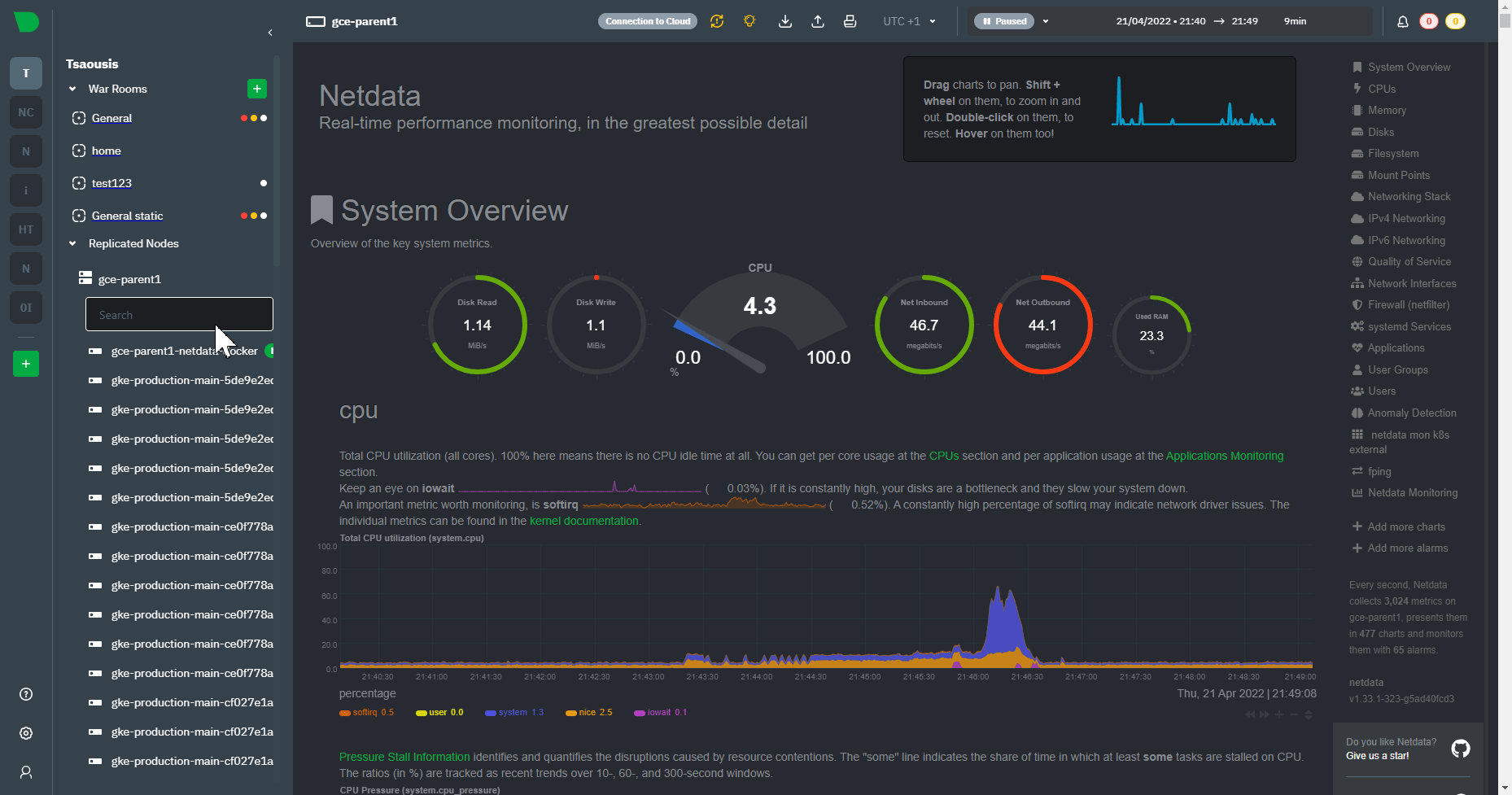Click the print dashboard icon
This screenshot has width=1512, height=795.
pos(850,21)
